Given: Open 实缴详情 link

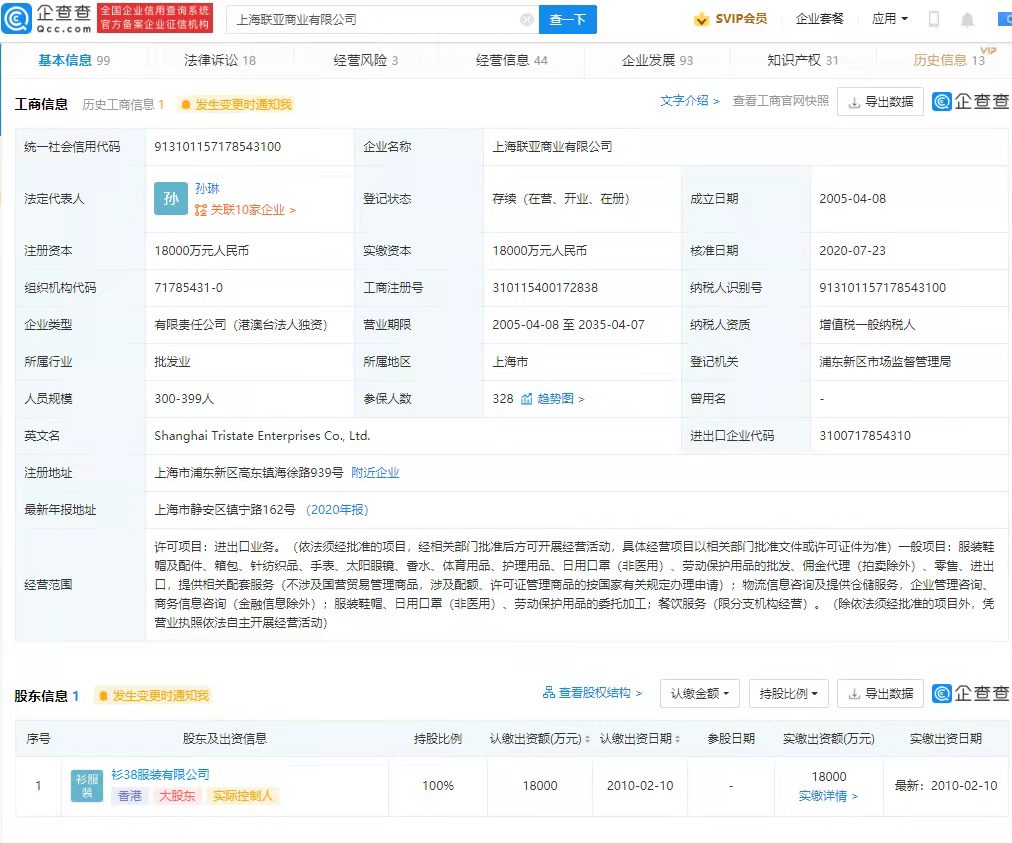Looking at the screenshot, I should [x=828, y=796].
